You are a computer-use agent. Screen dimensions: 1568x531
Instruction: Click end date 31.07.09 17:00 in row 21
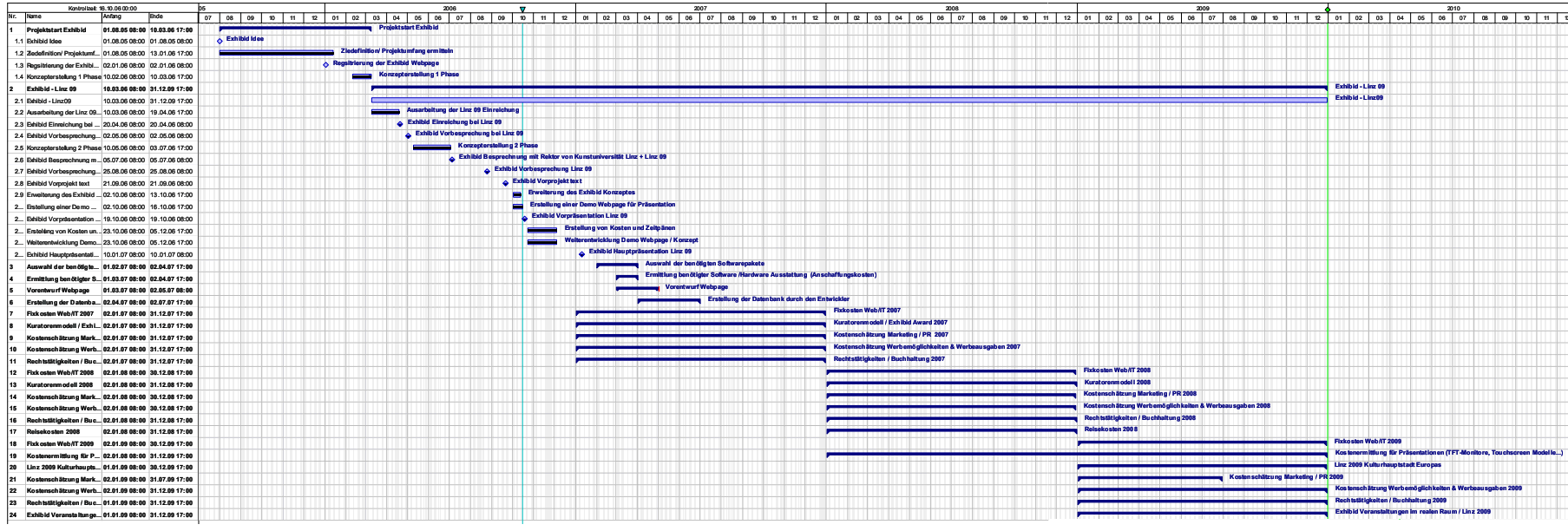click(x=171, y=479)
